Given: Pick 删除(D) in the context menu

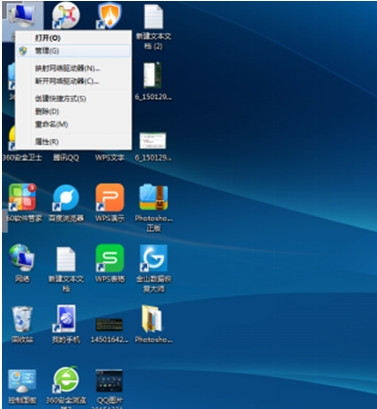Looking at the screenshot, I should (47, 111).
